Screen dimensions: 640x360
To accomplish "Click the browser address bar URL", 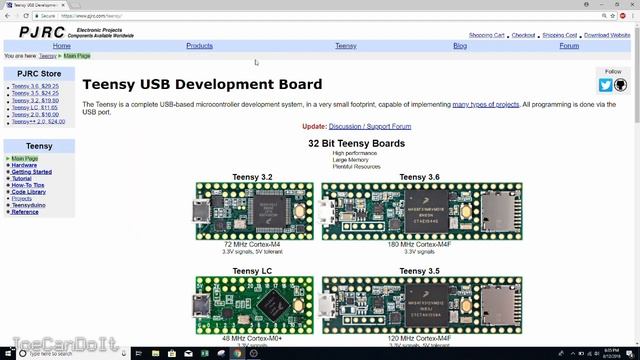I will pyautogui.click(x=91, y=16).
